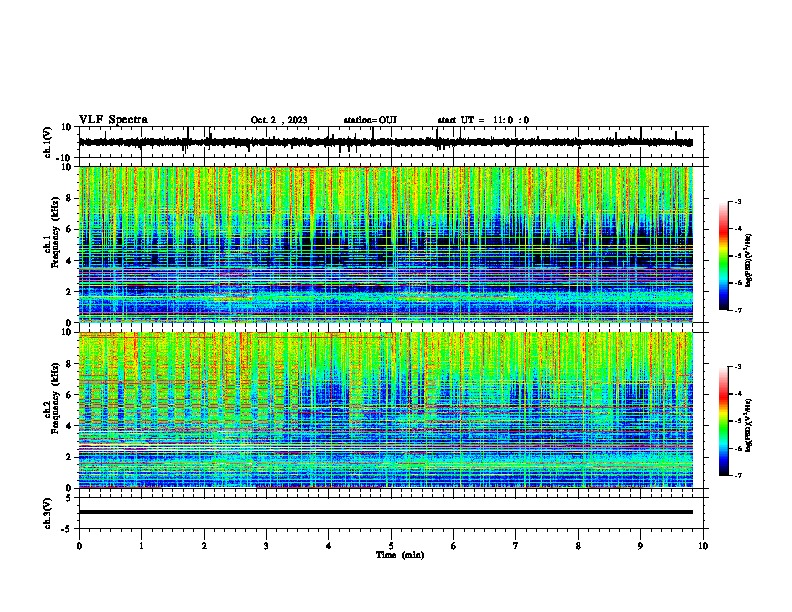Viewport: 792px width, 612px height.
Task: Click the "9" tick label on time axis
Action: (640, 546)
